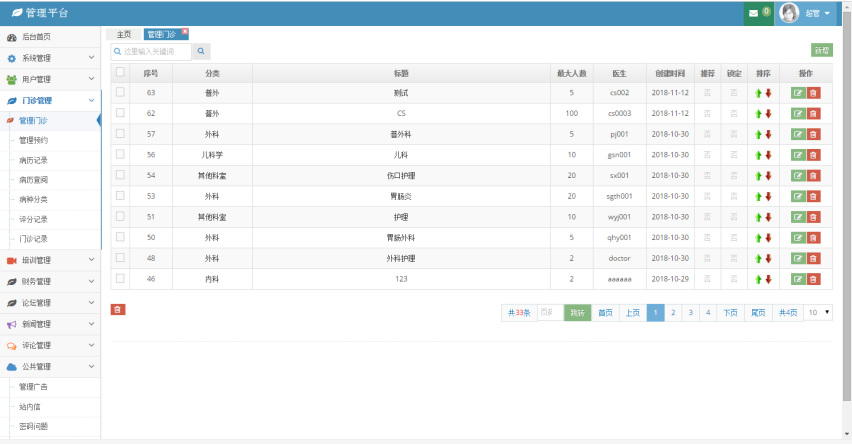Image resolution: width=852 pixels, height=445 pixels.
Task: Go to the 首页 first page
Action: pyautogui.click(x=605, y=312)
